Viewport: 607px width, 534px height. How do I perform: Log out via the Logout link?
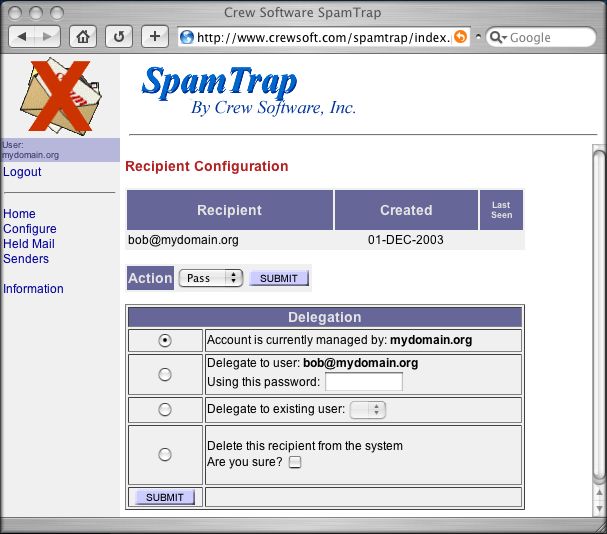(x=22, y=172)
